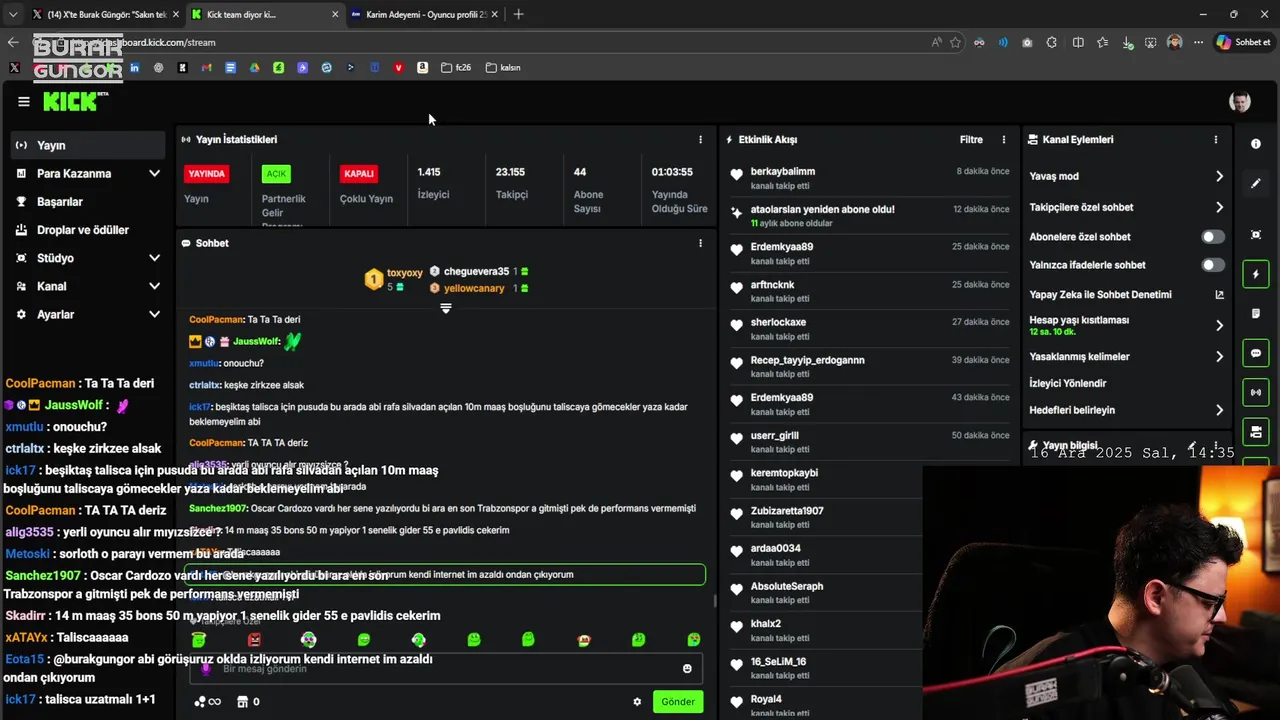Click the Kick logo
1280x720 pixels.
(76, 101)
